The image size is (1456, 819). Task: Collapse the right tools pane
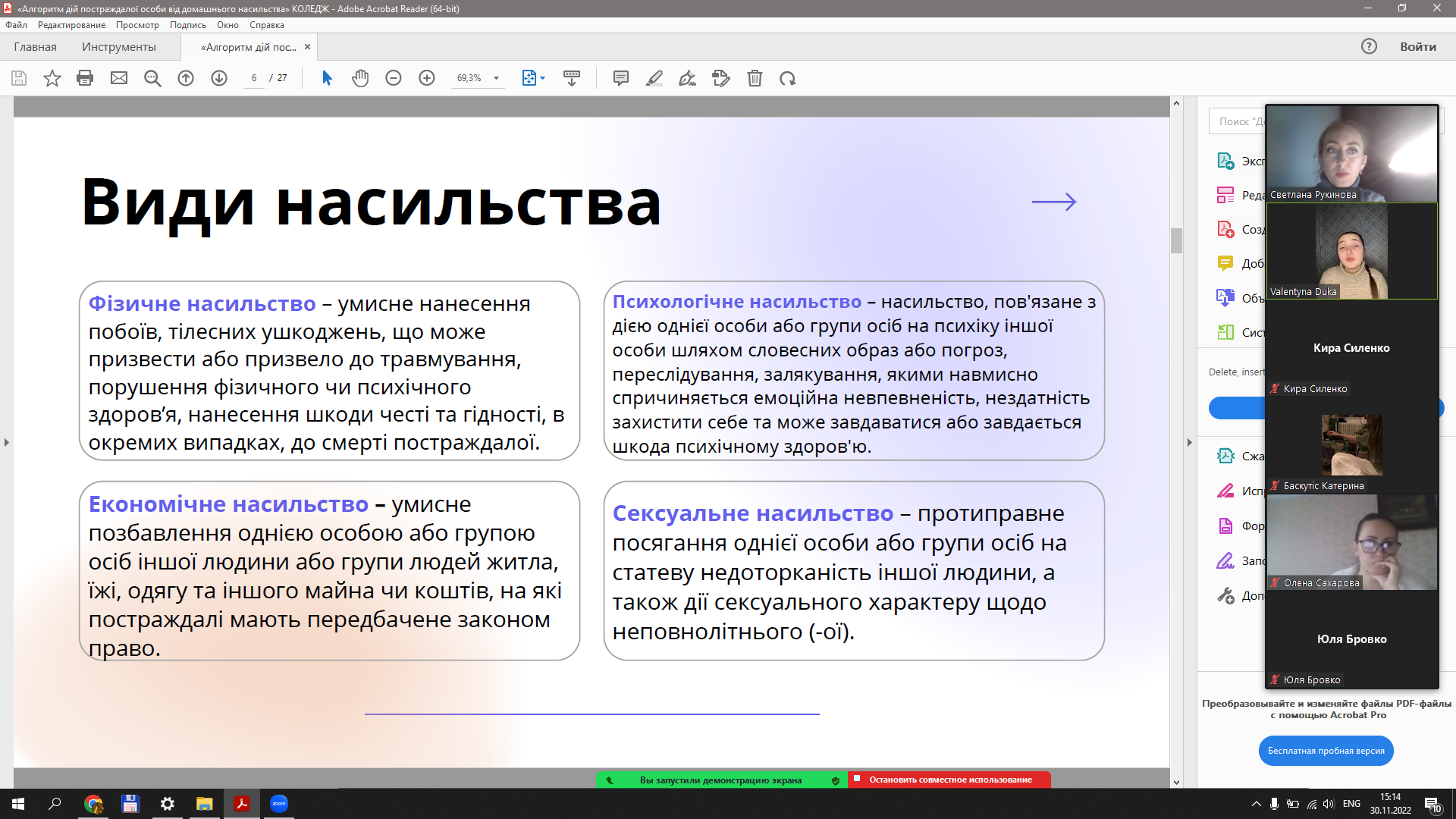point(1189,442)
